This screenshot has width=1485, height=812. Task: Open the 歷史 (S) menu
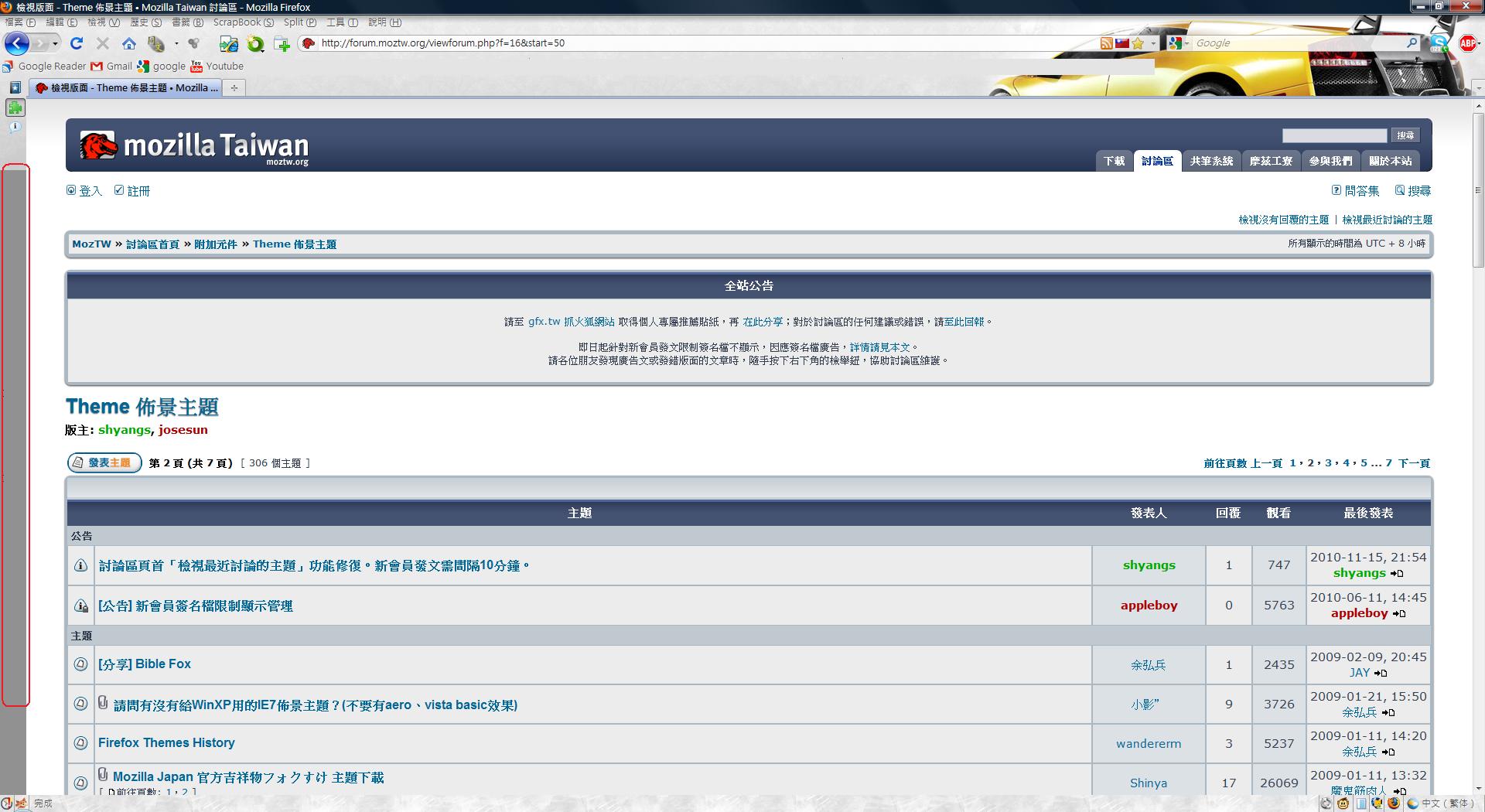pyautogui.click(x=146, y=22)
